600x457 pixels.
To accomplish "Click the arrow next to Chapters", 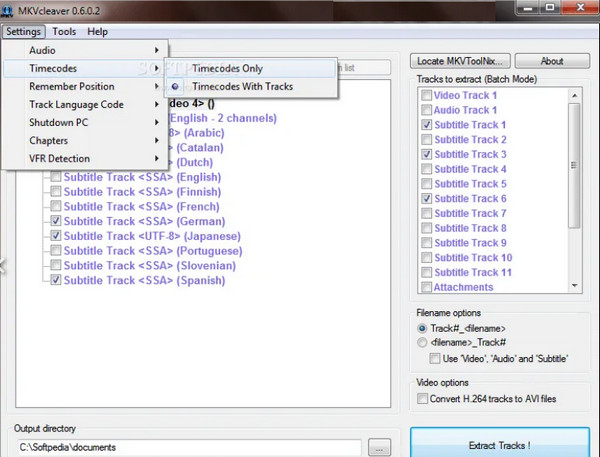I will pyautogui.click(x=157, y=140).
